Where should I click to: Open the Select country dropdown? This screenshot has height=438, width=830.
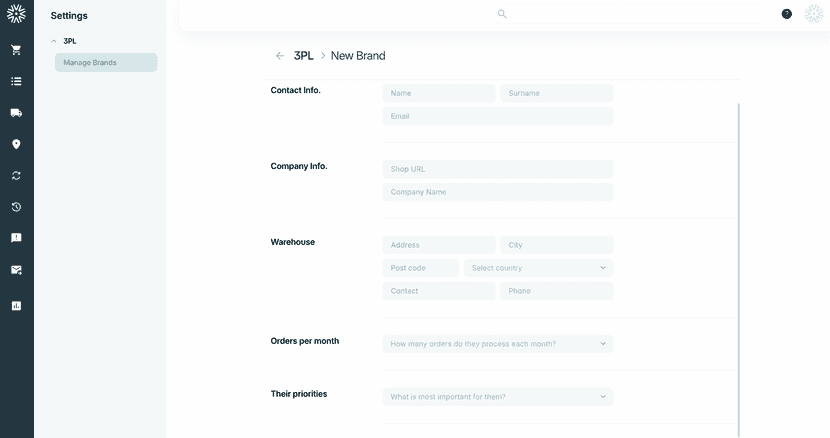[538, 268]
